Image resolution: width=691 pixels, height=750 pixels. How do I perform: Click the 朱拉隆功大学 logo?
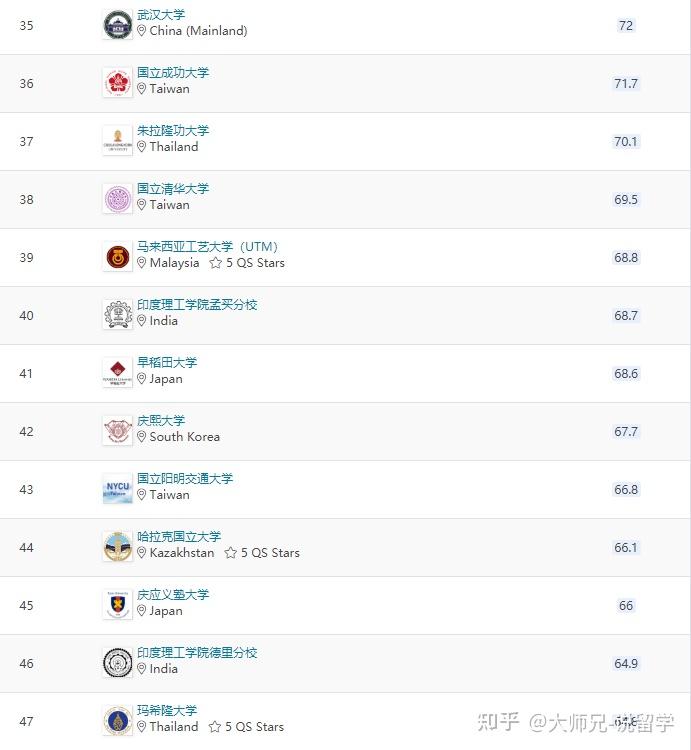pos(117,141)
